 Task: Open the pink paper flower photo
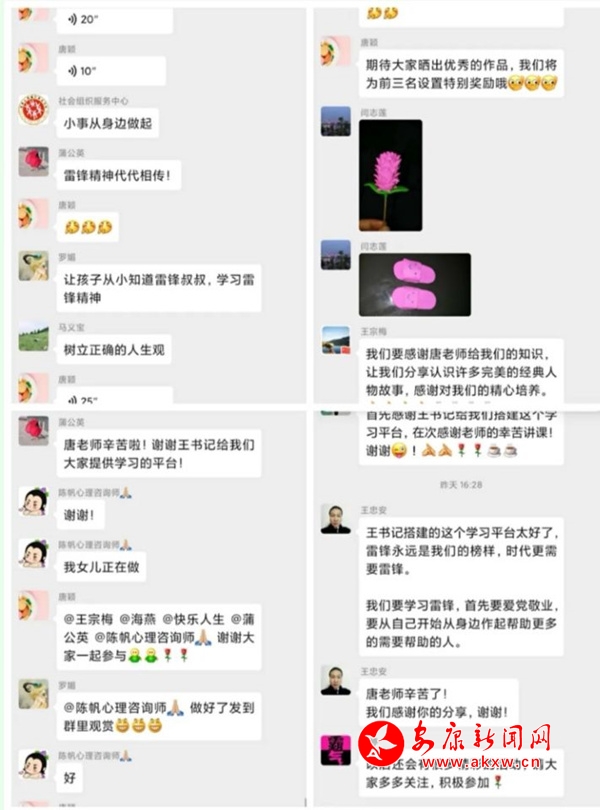click(x=391, y=175)
